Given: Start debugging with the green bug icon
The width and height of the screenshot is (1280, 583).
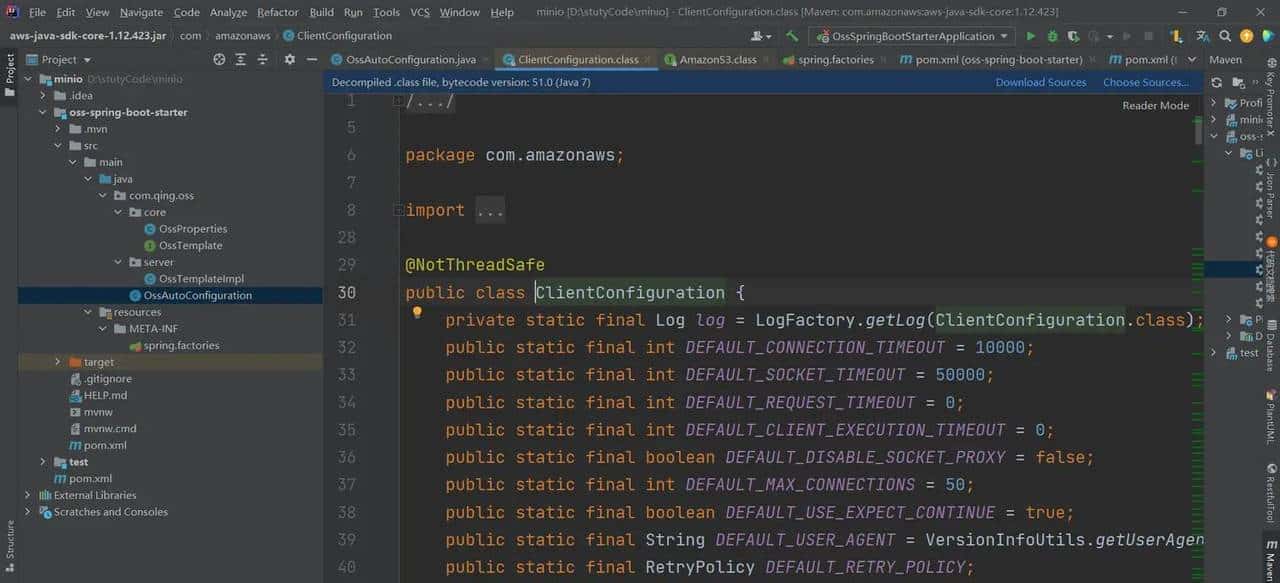Looking at the screenshot, I should pos(1052,36).
